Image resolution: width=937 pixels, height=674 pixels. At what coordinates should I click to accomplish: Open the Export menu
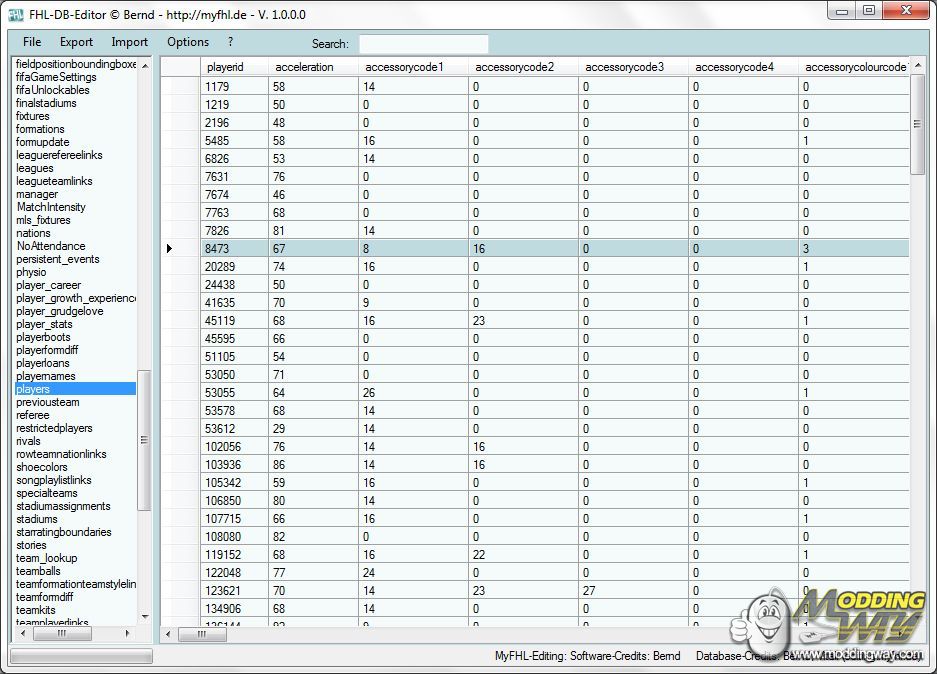point(76,42)
